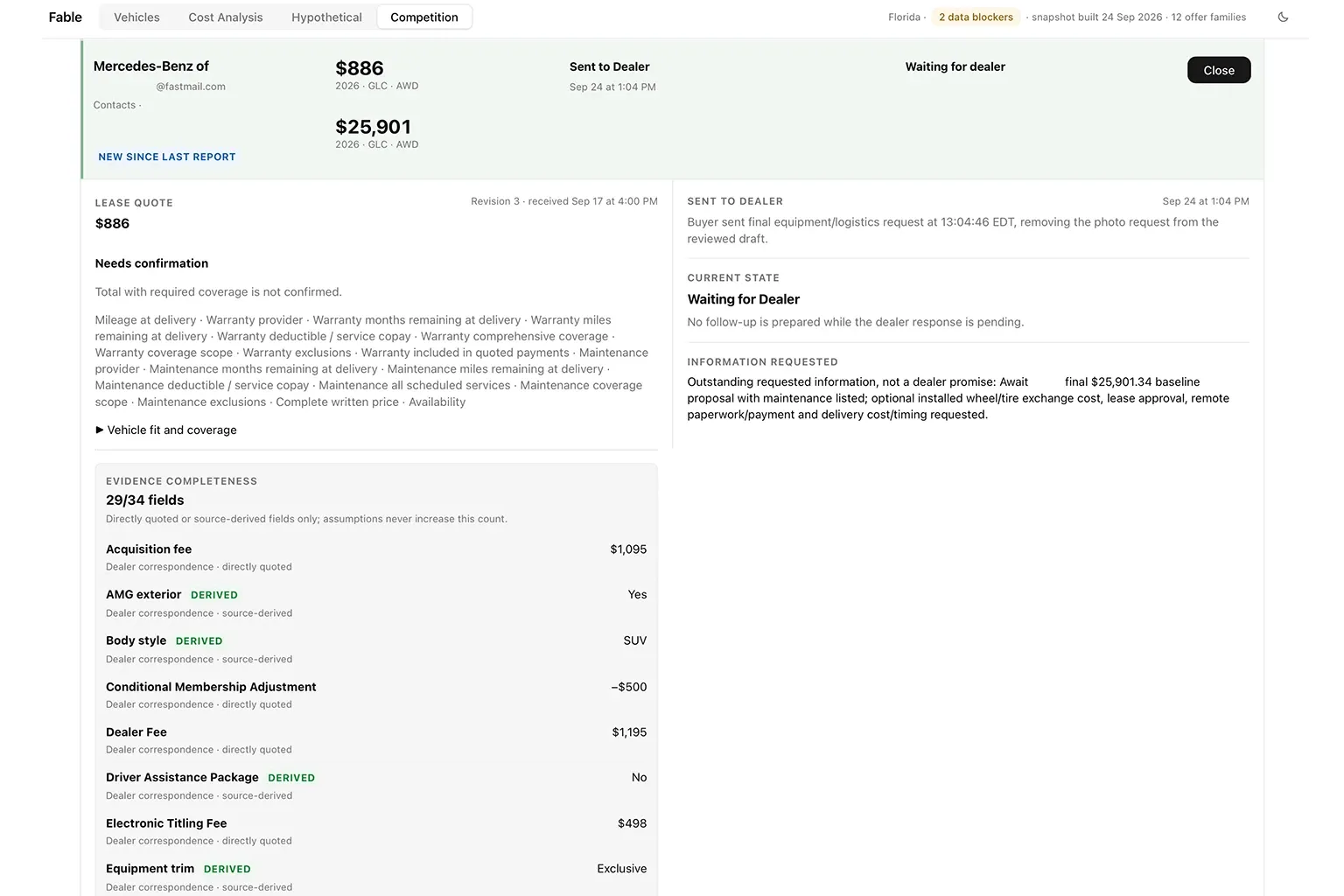Screen dimensions: 1344x896
Task: Click the Electronic Titling Fee label
Action: click(166, 823)
